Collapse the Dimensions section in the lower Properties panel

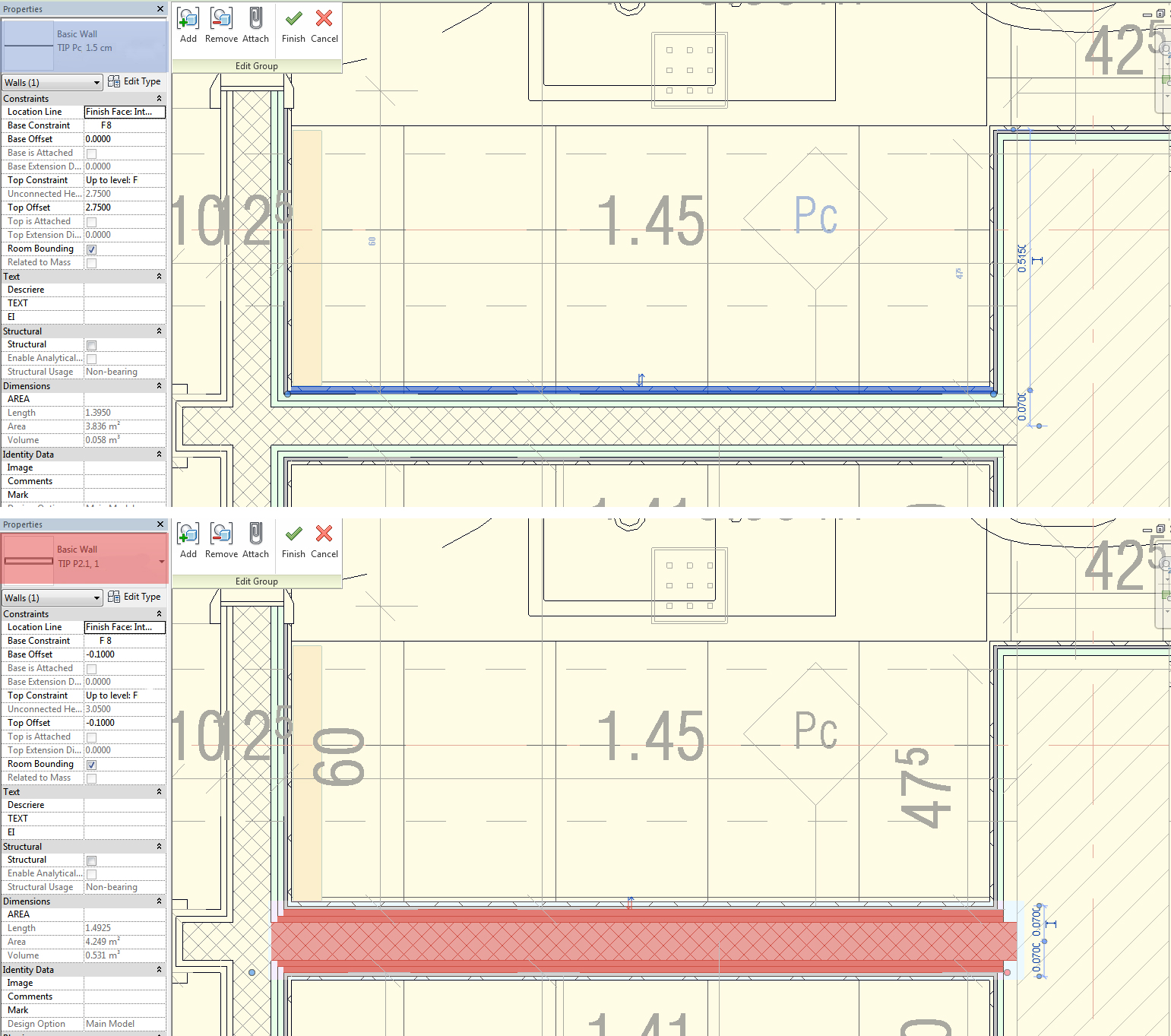click(159, 901)
